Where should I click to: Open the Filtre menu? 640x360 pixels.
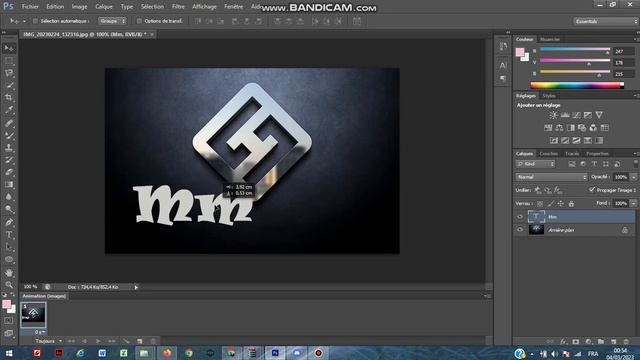click(178, 7)
